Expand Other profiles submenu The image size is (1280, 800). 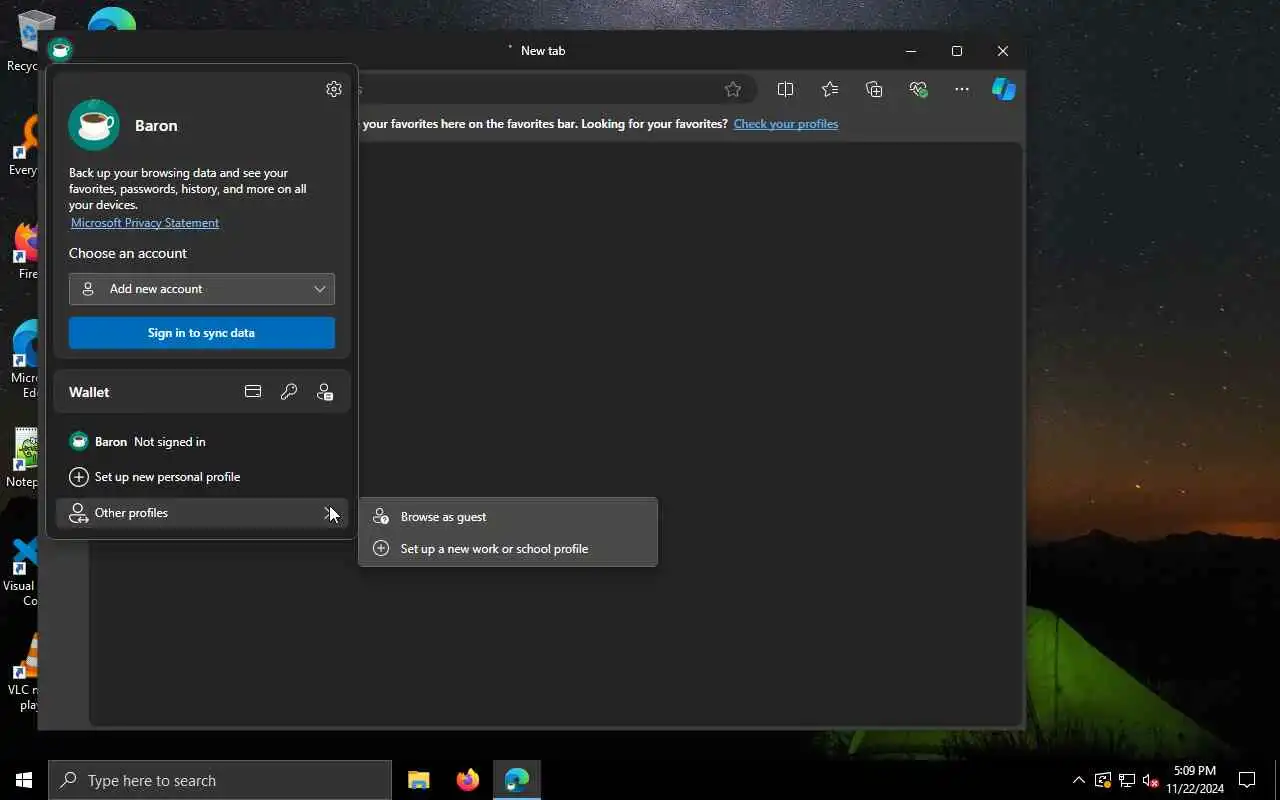202,513
